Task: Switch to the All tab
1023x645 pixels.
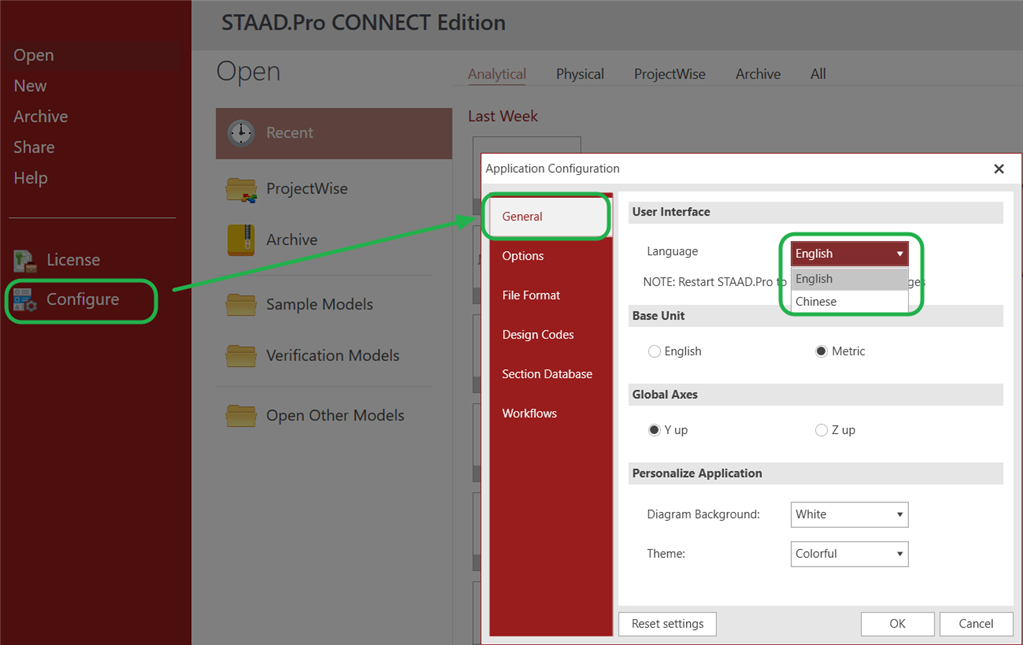Action: 818,74
